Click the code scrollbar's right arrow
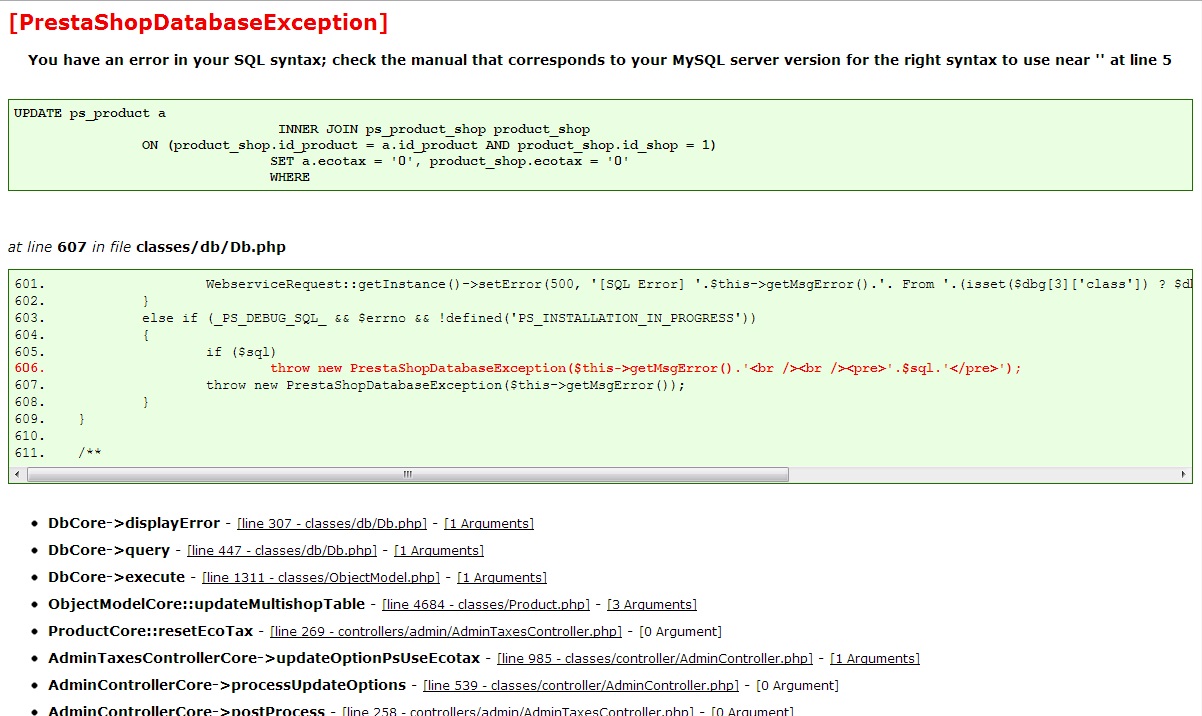 1184,474
